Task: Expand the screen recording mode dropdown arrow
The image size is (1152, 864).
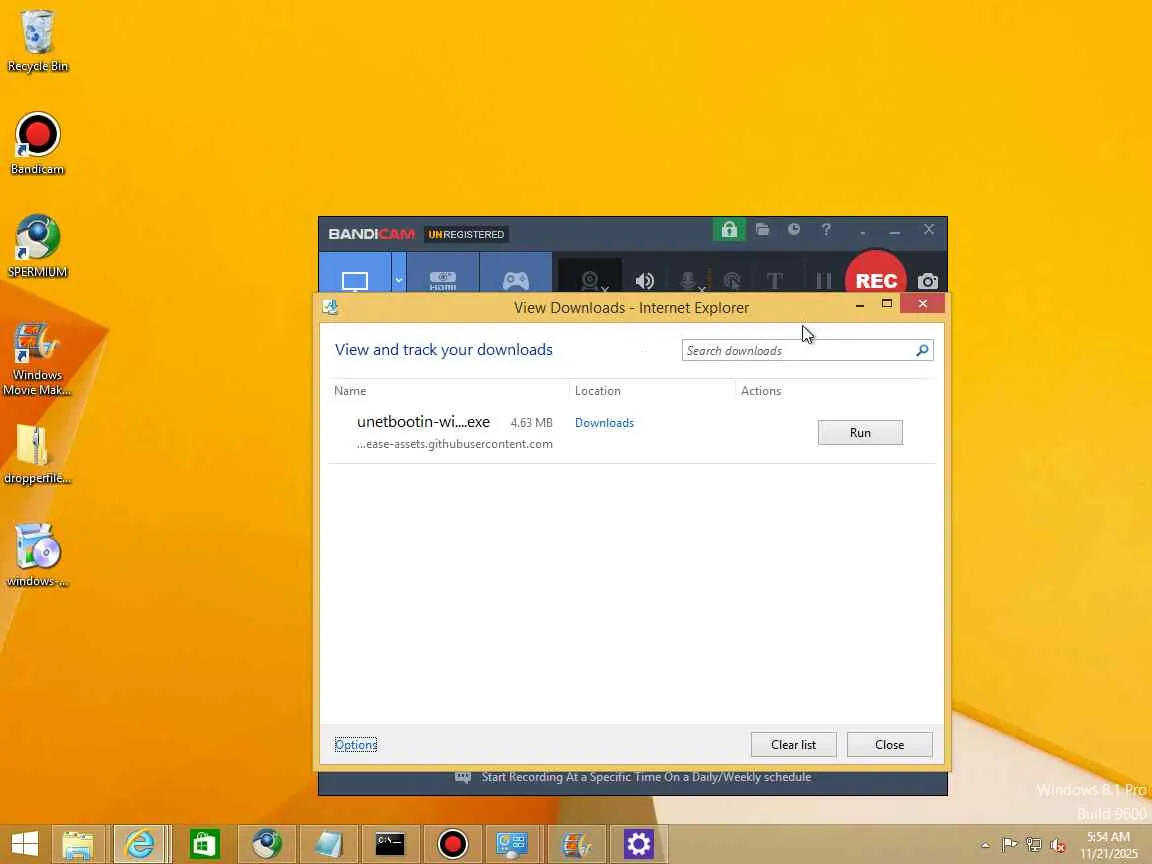Action: [x=398, y=279]
